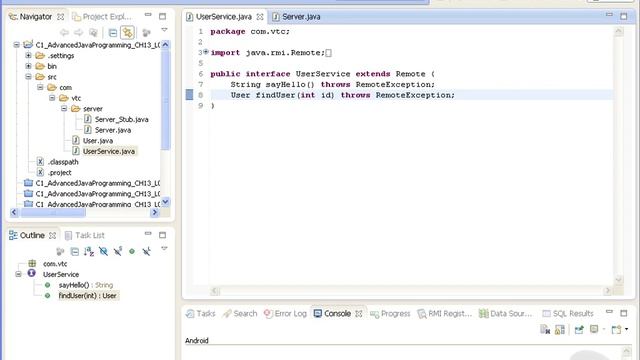
Task: Select sayHello() method in Outline
Action: click(x=86, y=285)
